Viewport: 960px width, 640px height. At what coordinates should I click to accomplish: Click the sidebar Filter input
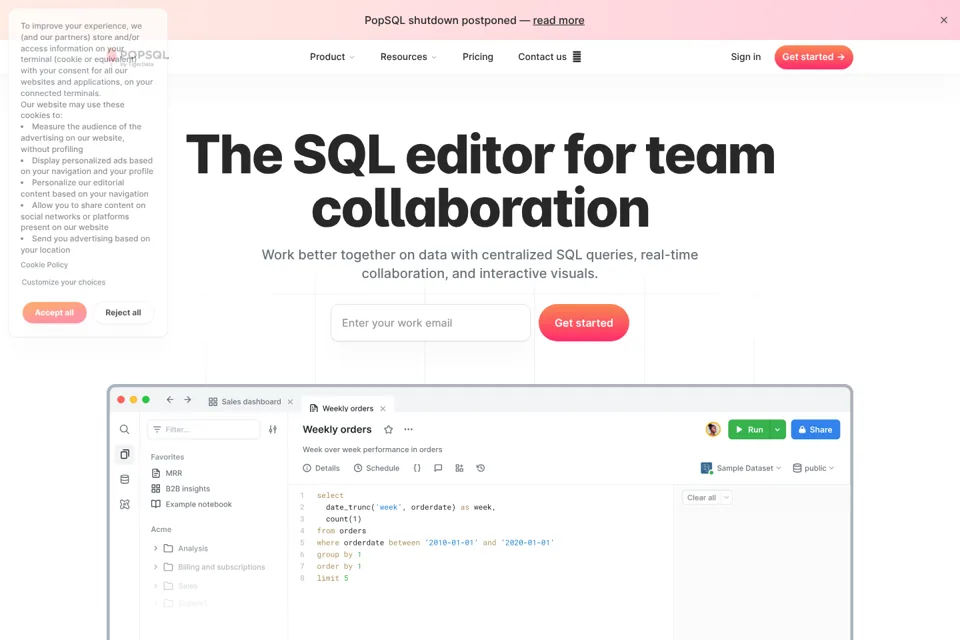204,429
